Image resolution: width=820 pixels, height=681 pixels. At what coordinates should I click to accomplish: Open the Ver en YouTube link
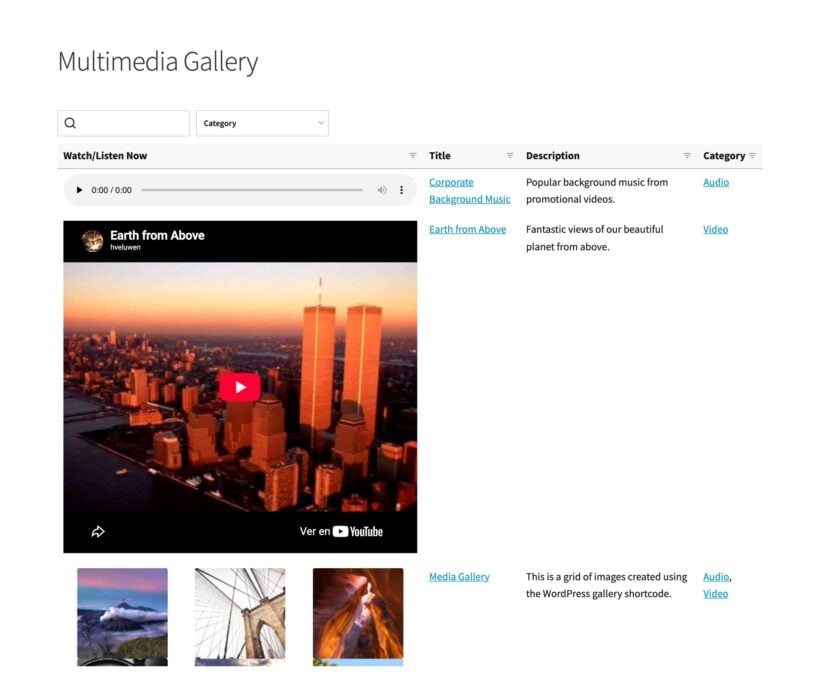[341, 532]
